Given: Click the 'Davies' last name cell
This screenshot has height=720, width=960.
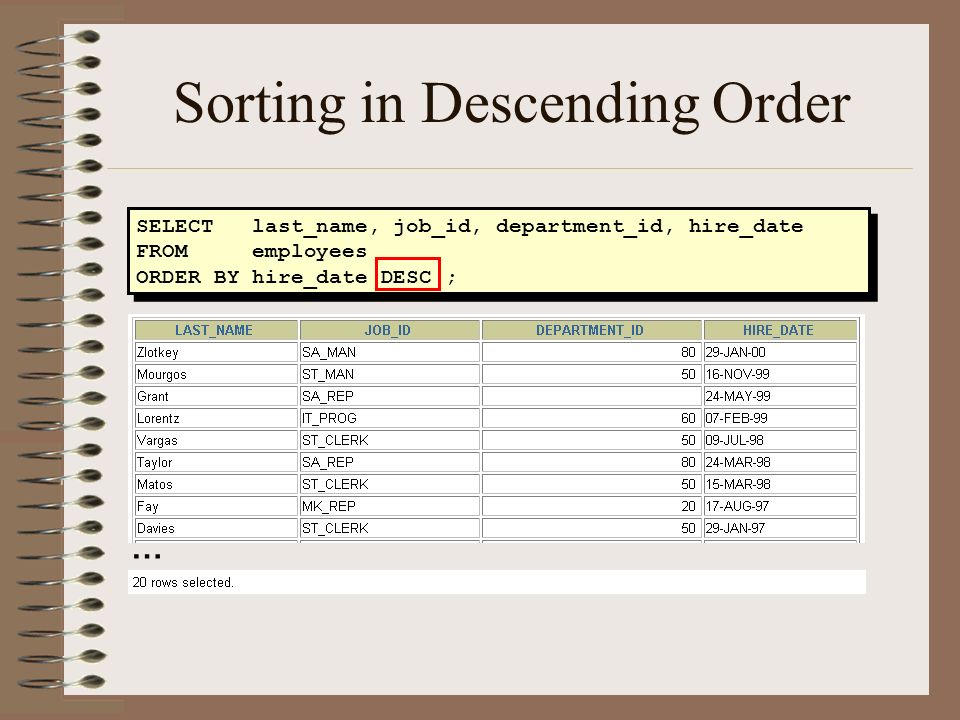Looking at the screenshot, I should pyautogui.click(x=216, y=528).
